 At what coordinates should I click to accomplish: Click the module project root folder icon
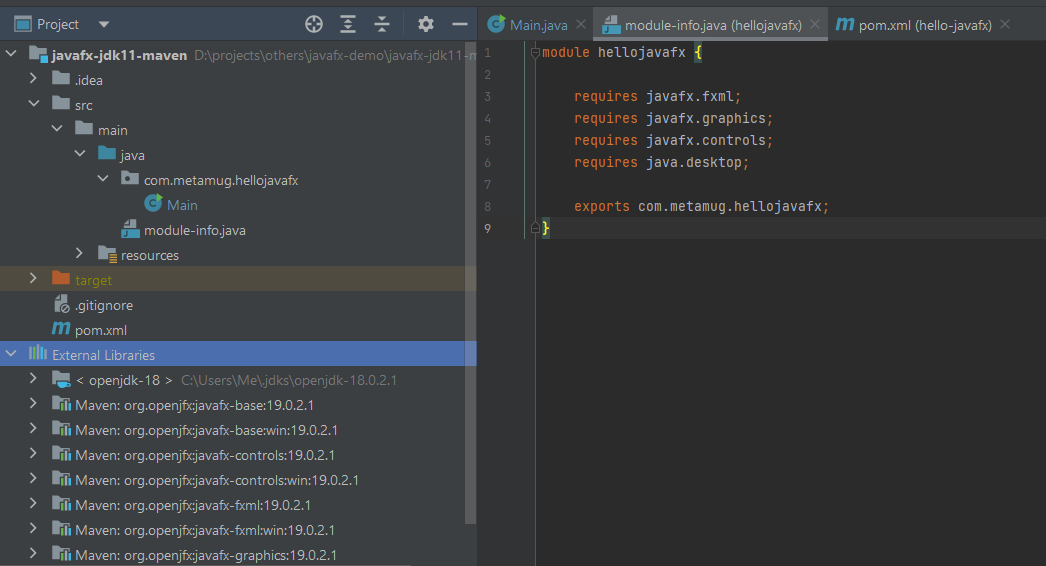coord(38,54)
